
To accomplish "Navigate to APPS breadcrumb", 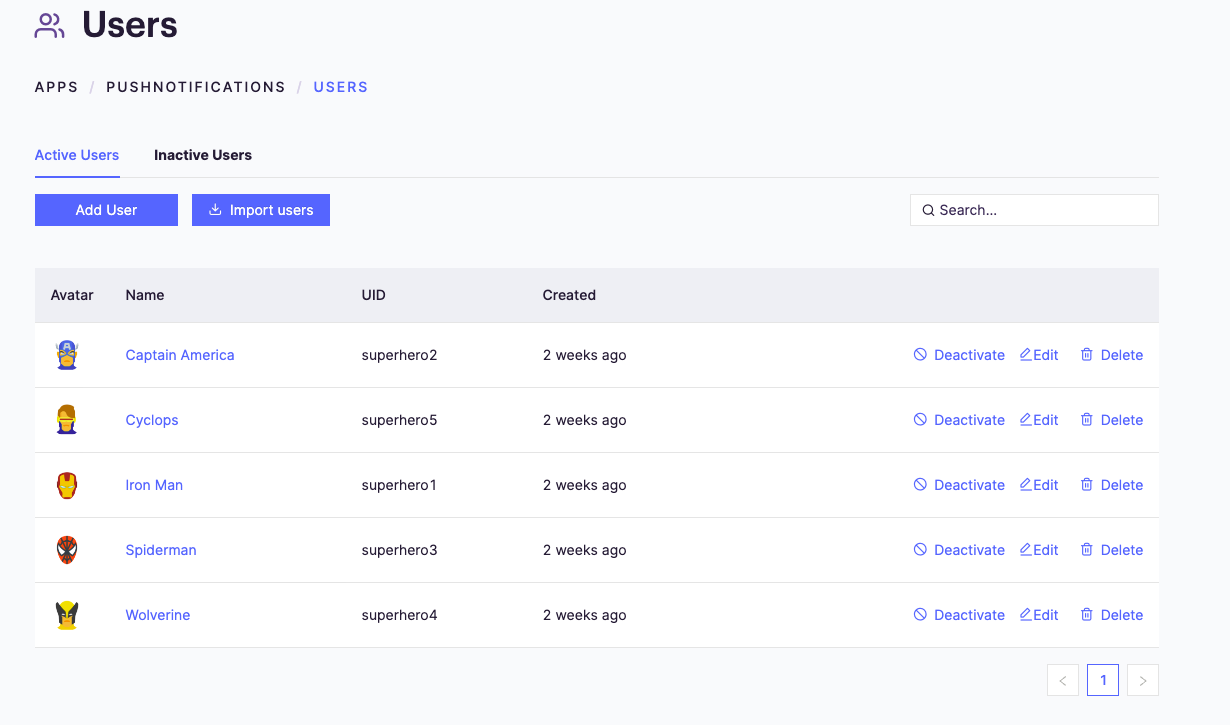I will [56, 87].
